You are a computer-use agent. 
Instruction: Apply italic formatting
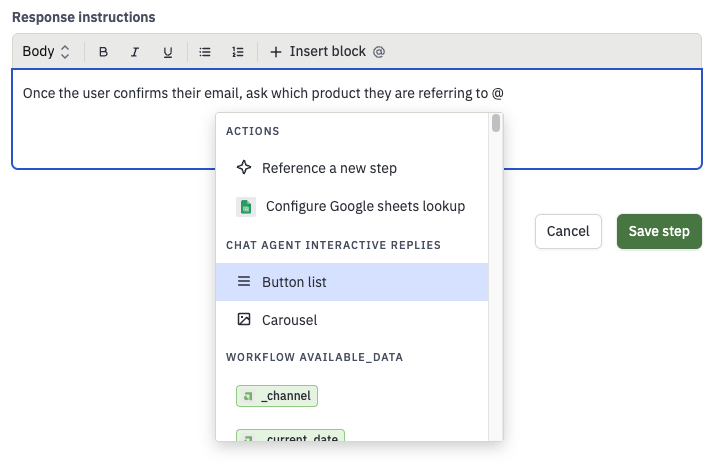(x=135, y=52)
